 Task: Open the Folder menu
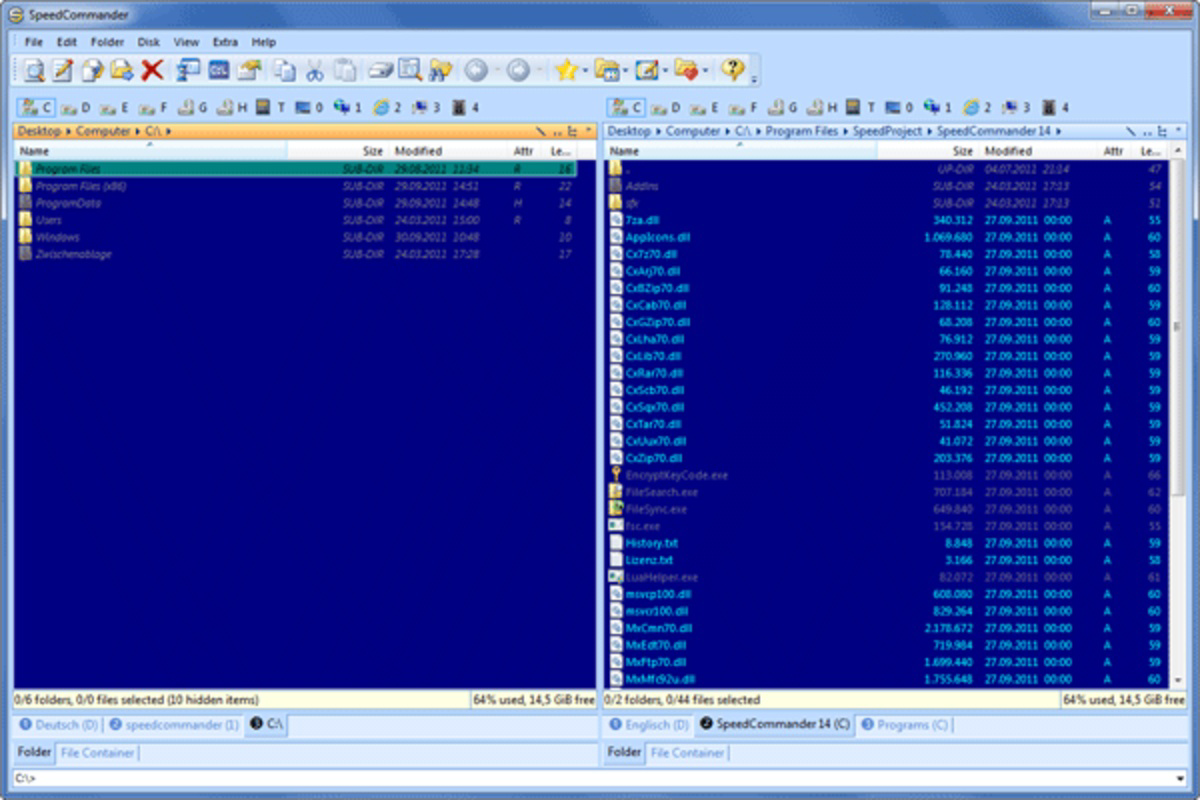coord(107,42)
